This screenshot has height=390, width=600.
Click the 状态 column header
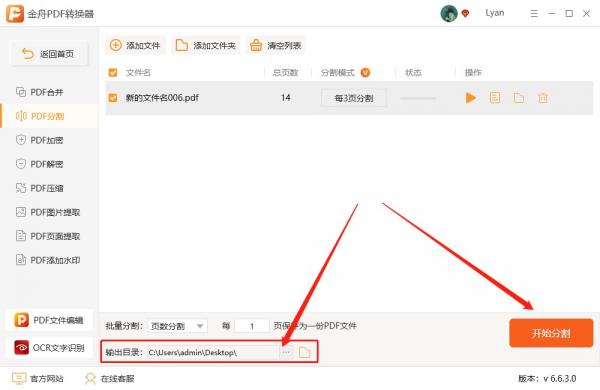(413, 72)
